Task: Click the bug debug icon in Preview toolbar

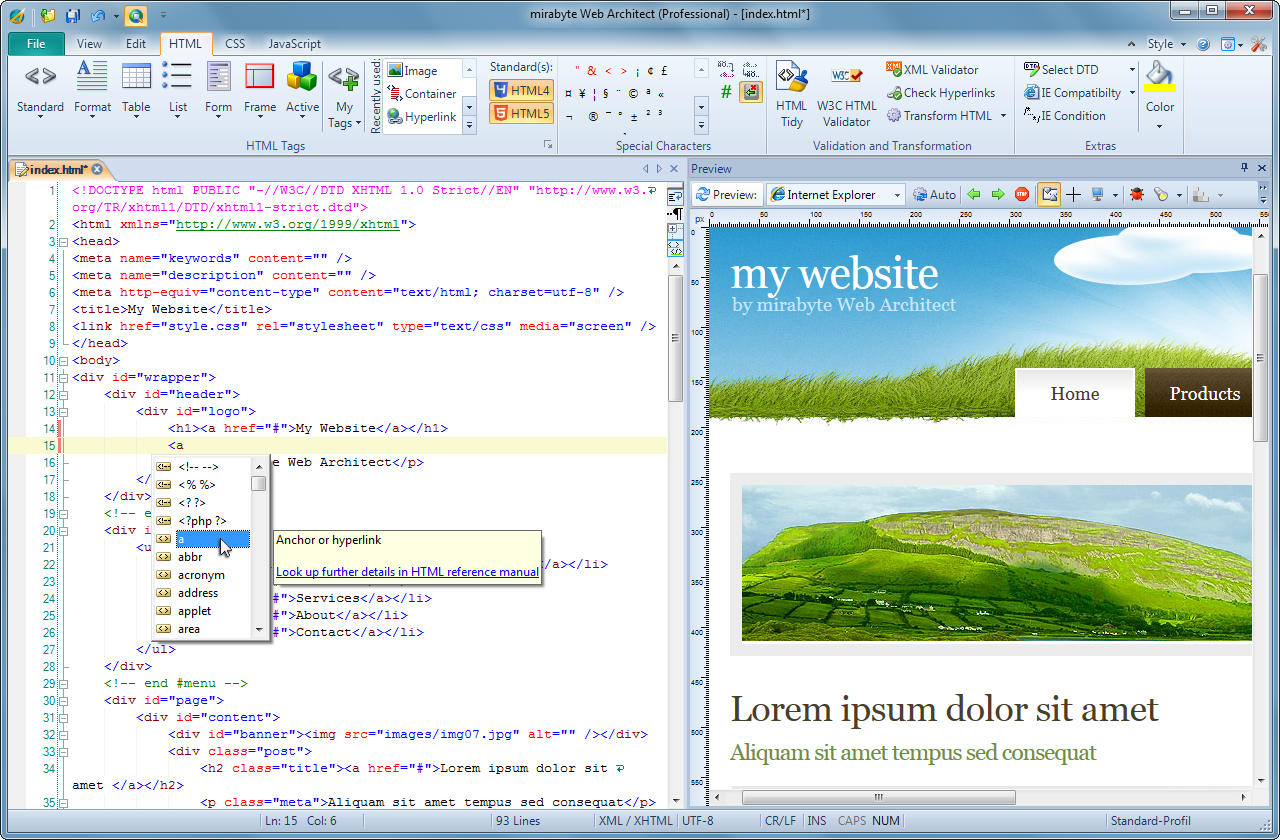Action: click(1137, 195)
